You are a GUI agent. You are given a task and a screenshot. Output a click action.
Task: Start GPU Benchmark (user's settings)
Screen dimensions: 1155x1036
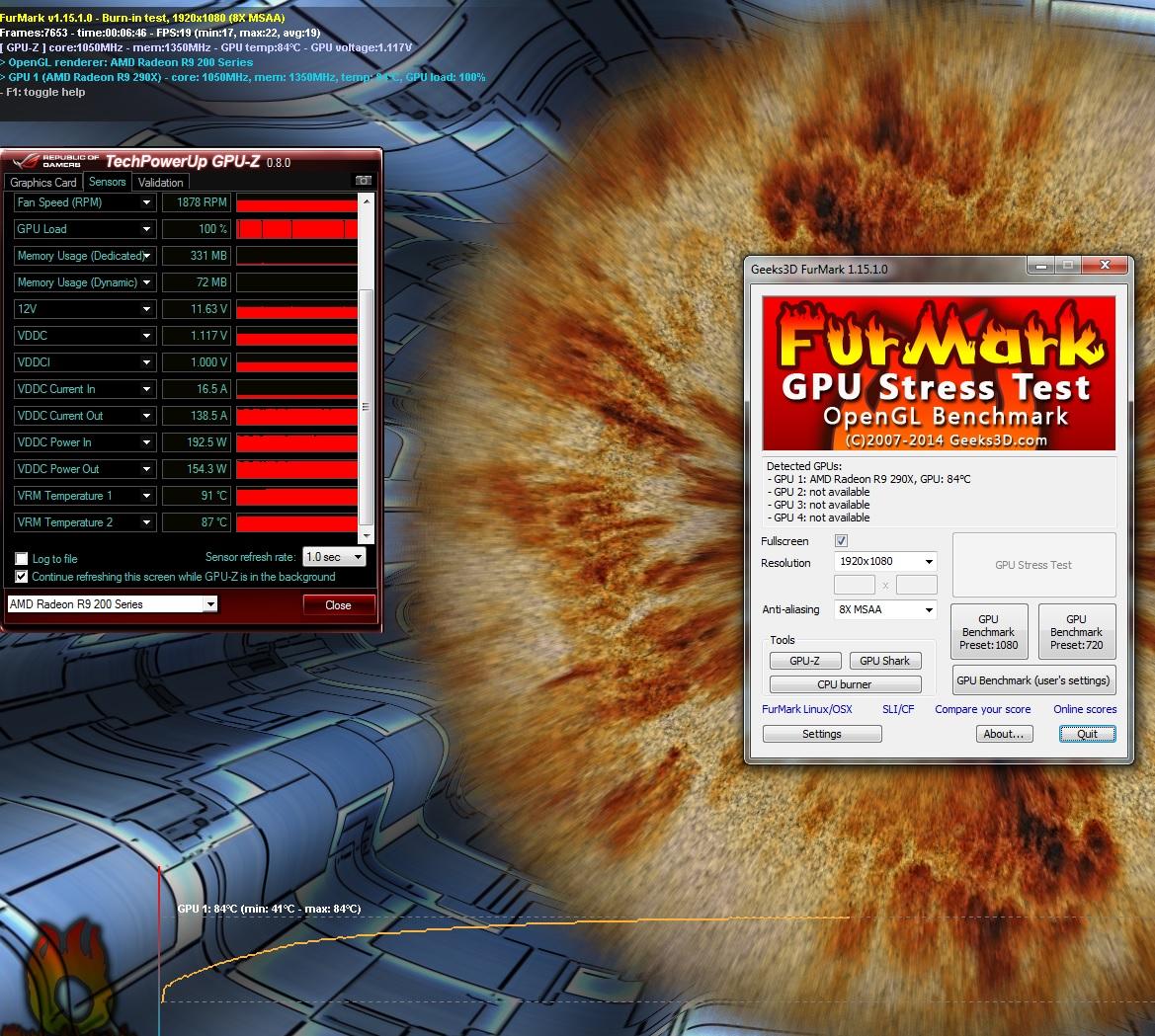(1033, 680)
